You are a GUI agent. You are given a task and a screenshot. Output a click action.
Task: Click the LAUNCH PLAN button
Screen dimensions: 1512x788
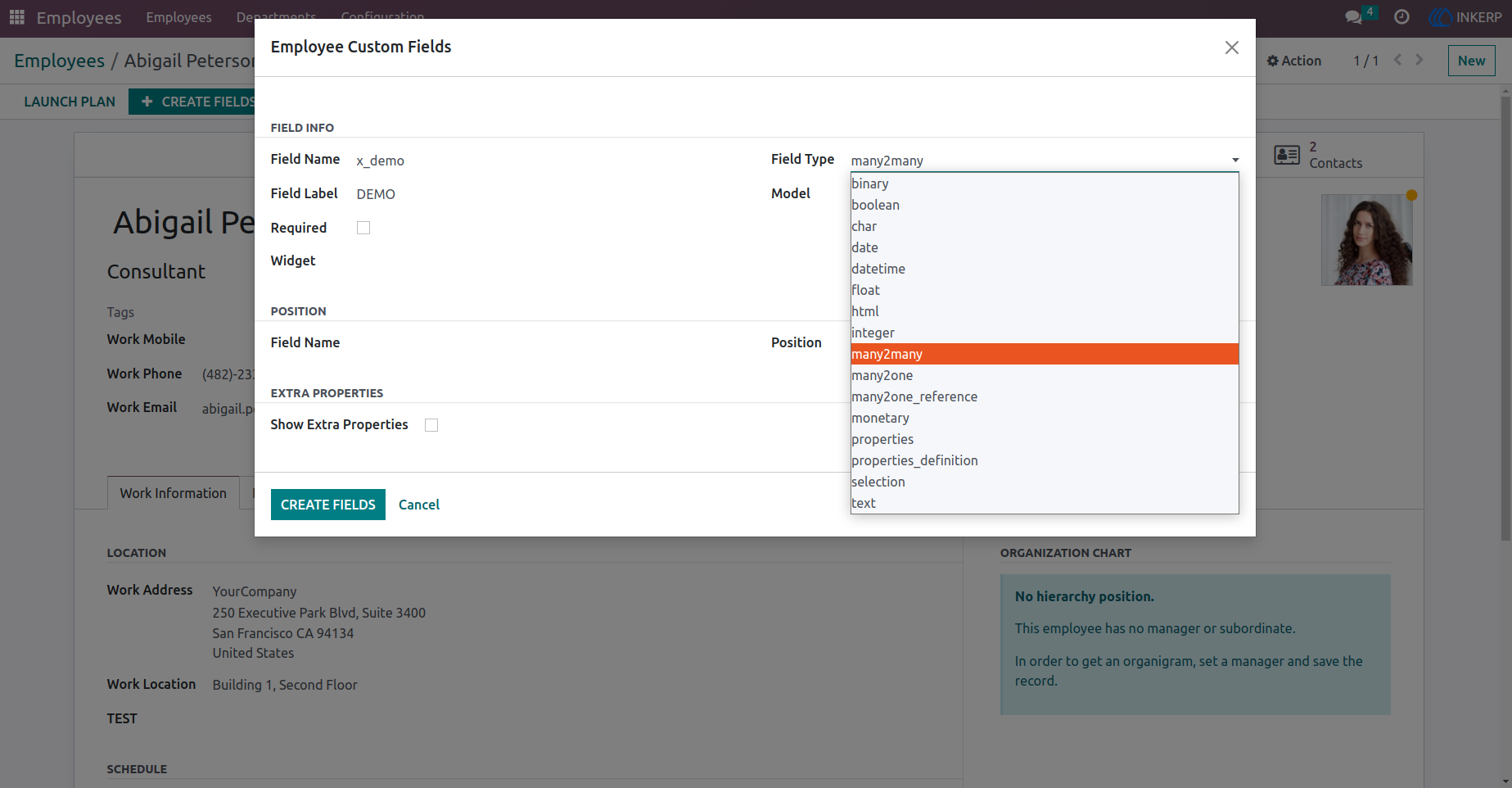point(70,102)
